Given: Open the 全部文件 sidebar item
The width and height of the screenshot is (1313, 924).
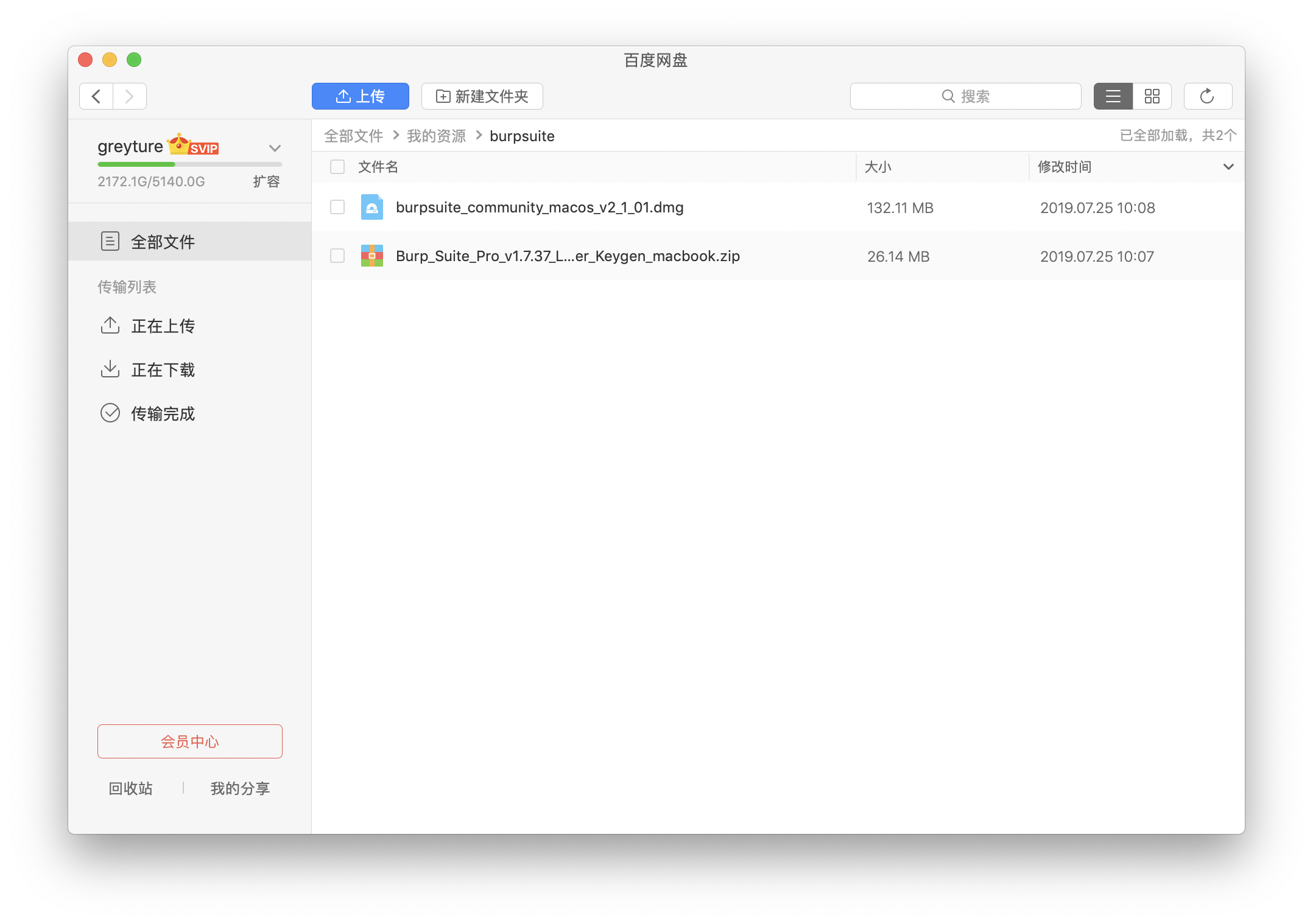Looking at the screenshot, I should click(x=163, y=242).
